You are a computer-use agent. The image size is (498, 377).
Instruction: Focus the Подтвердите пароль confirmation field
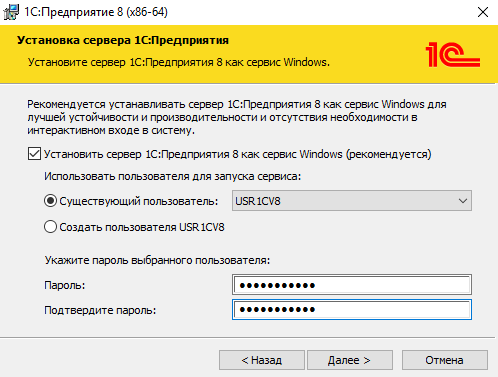(352, 310)
